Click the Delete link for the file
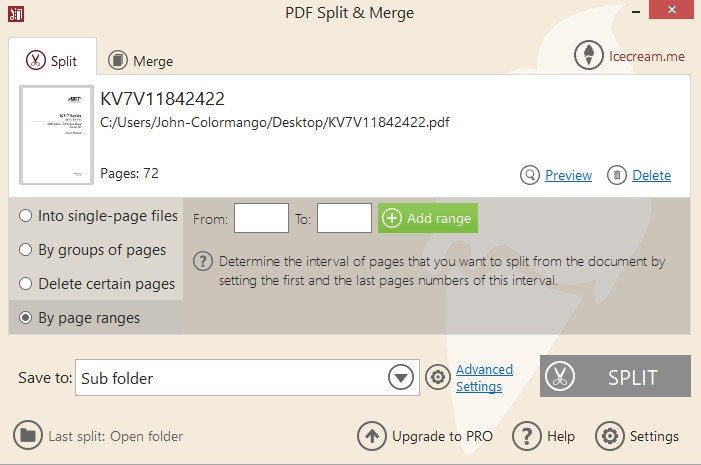 [x=651, y=175]
